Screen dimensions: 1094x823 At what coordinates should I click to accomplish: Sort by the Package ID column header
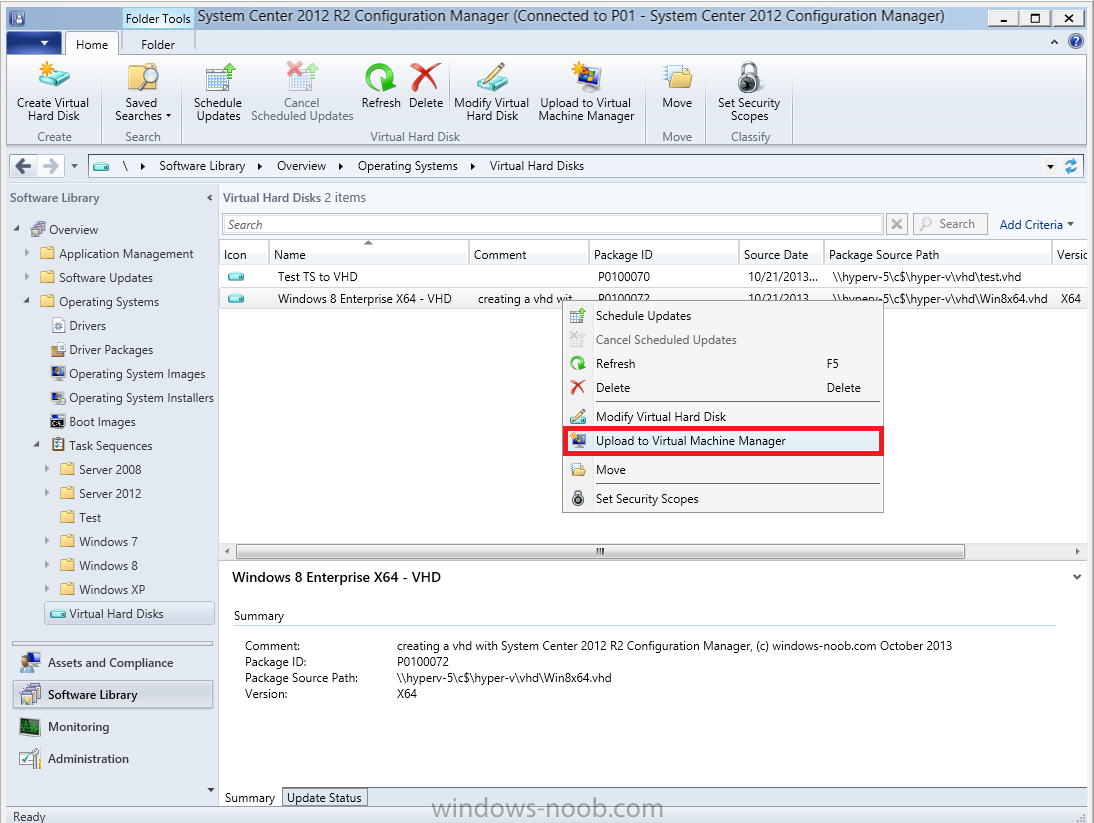tap(664, 253)
